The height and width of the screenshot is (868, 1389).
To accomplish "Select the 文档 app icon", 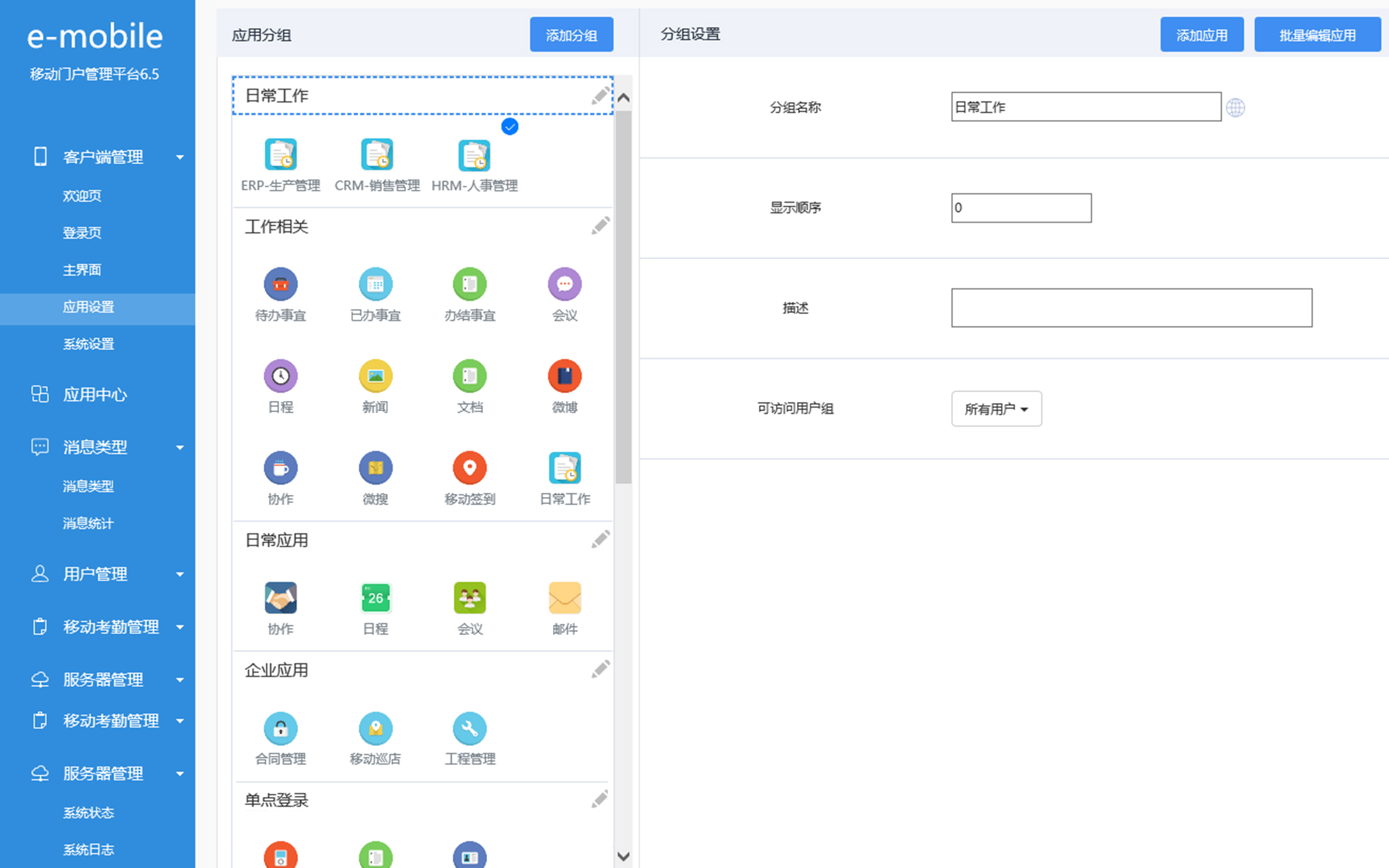I will click(x=470, y=376).
